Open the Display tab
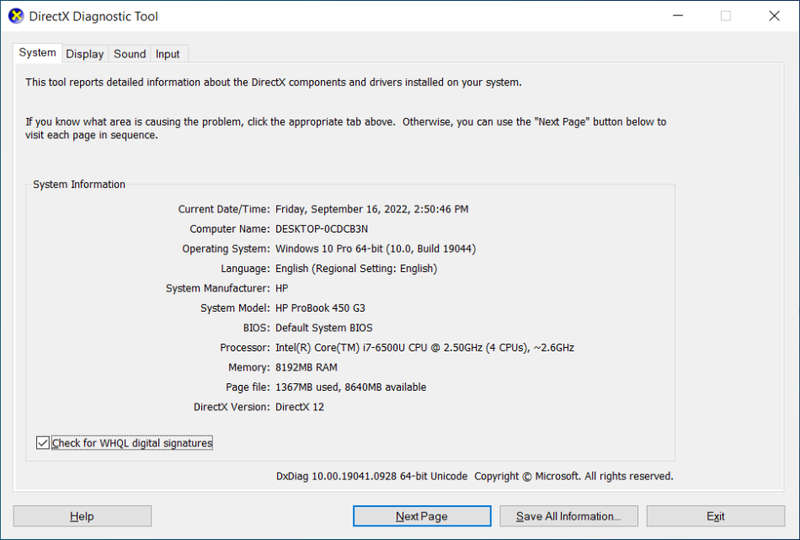This screenshot has width=800, height=540. (85, 54)
